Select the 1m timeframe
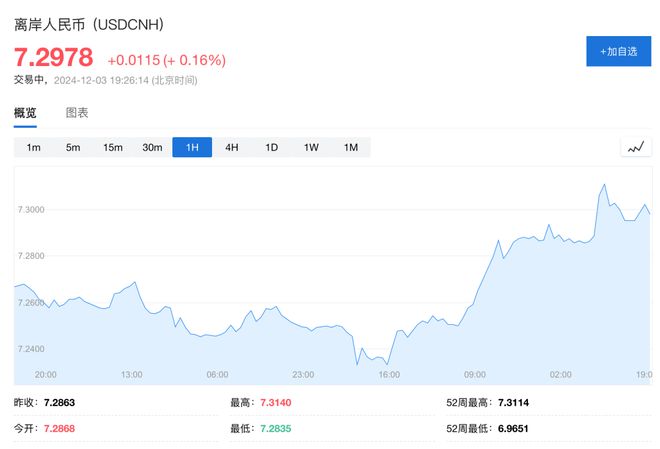The height and width of the screenshot is (449, 660). pos(33,147)
